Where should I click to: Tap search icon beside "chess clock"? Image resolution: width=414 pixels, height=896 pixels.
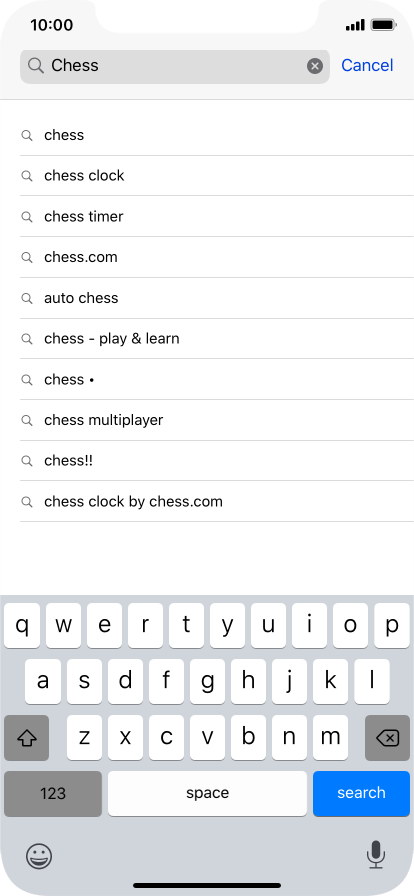(x=27, y=176)
